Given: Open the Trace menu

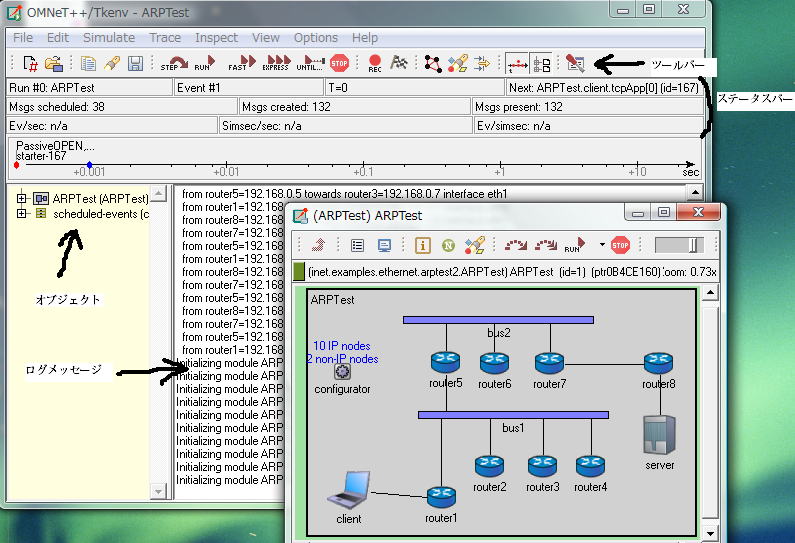Looking at the screenshot, I should coord(165,38).
